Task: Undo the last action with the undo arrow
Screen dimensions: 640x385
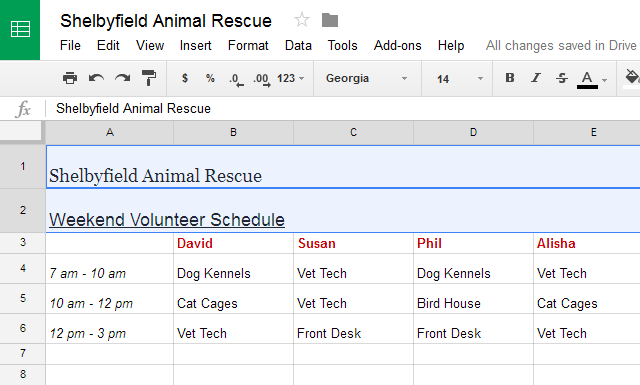Action: (x=96, y=78)
